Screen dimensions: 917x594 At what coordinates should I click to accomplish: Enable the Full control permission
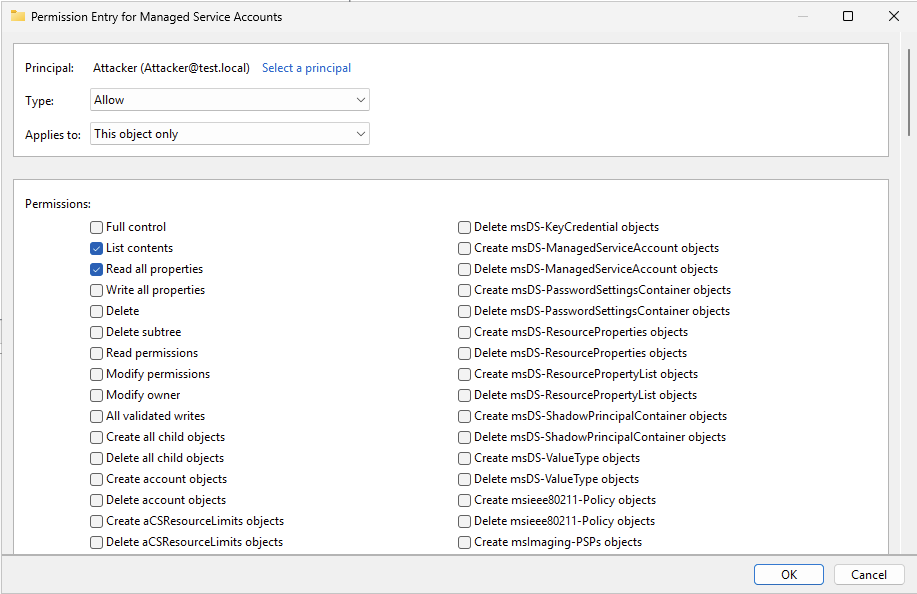[x=96, y=227]
